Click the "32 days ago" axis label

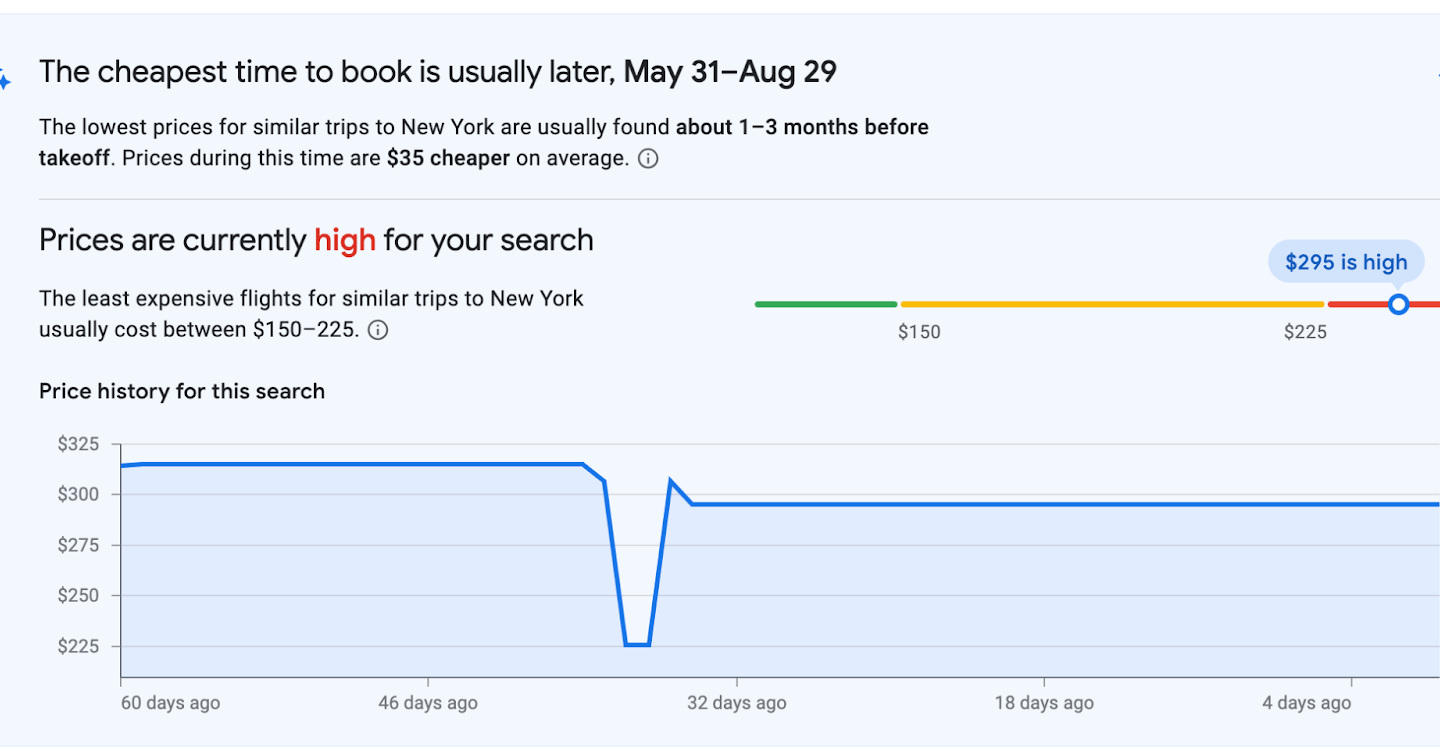(x=737, y=703)
